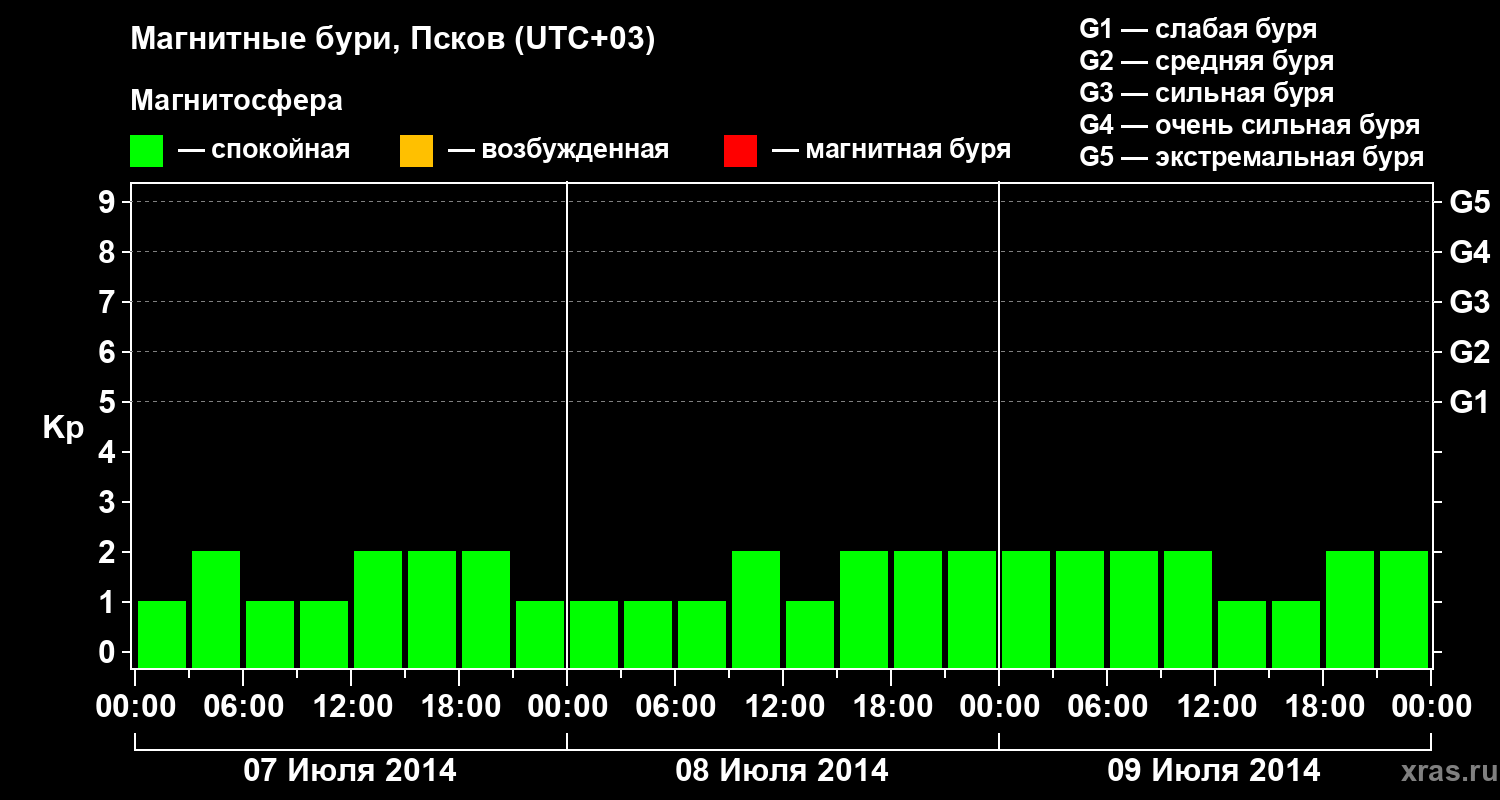
Task: Click the right-axis 'G1' storm level label
Action: [1470, 402]
